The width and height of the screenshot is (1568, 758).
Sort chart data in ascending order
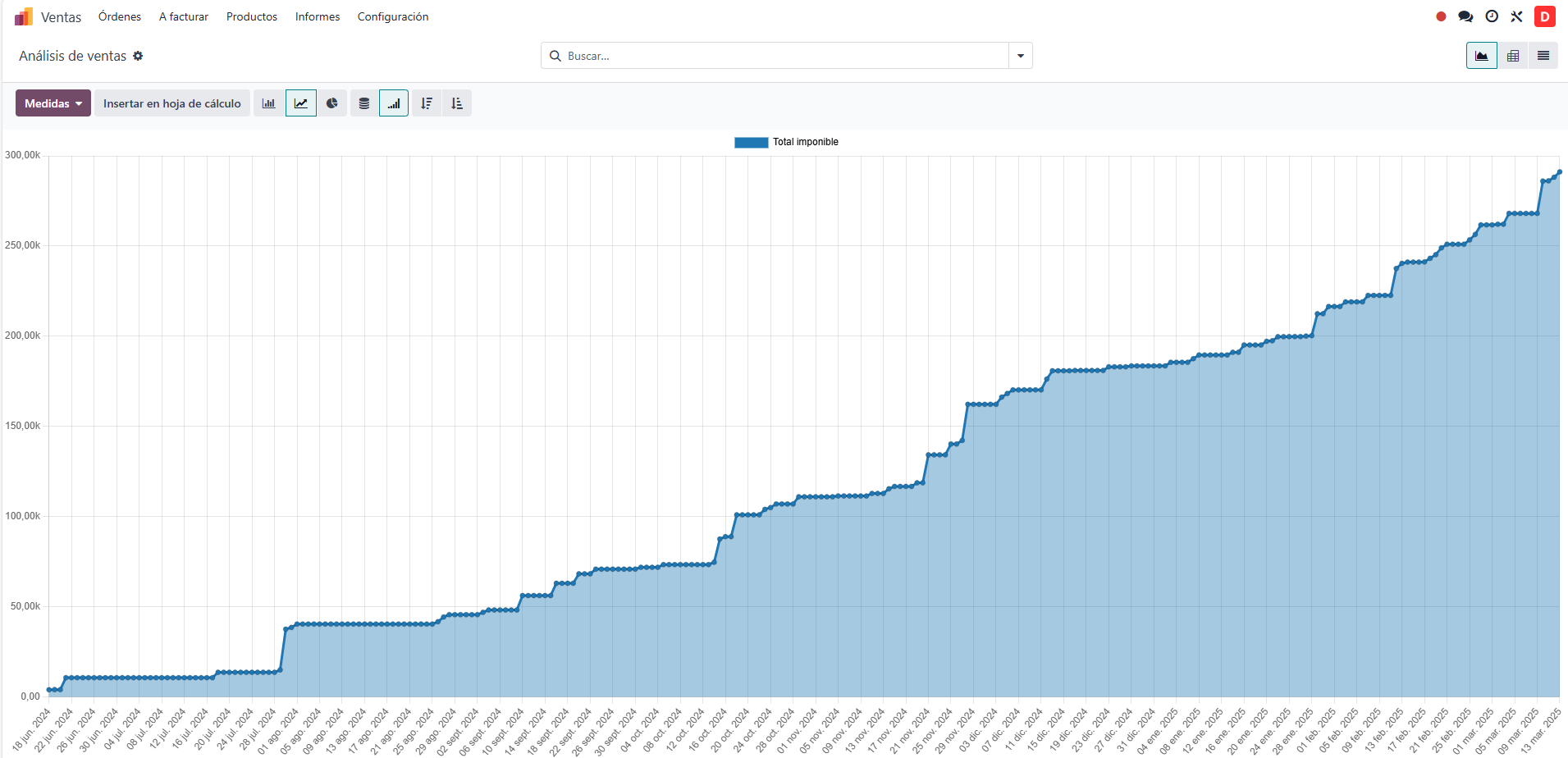pyautogui.click(x=457, y=103)
